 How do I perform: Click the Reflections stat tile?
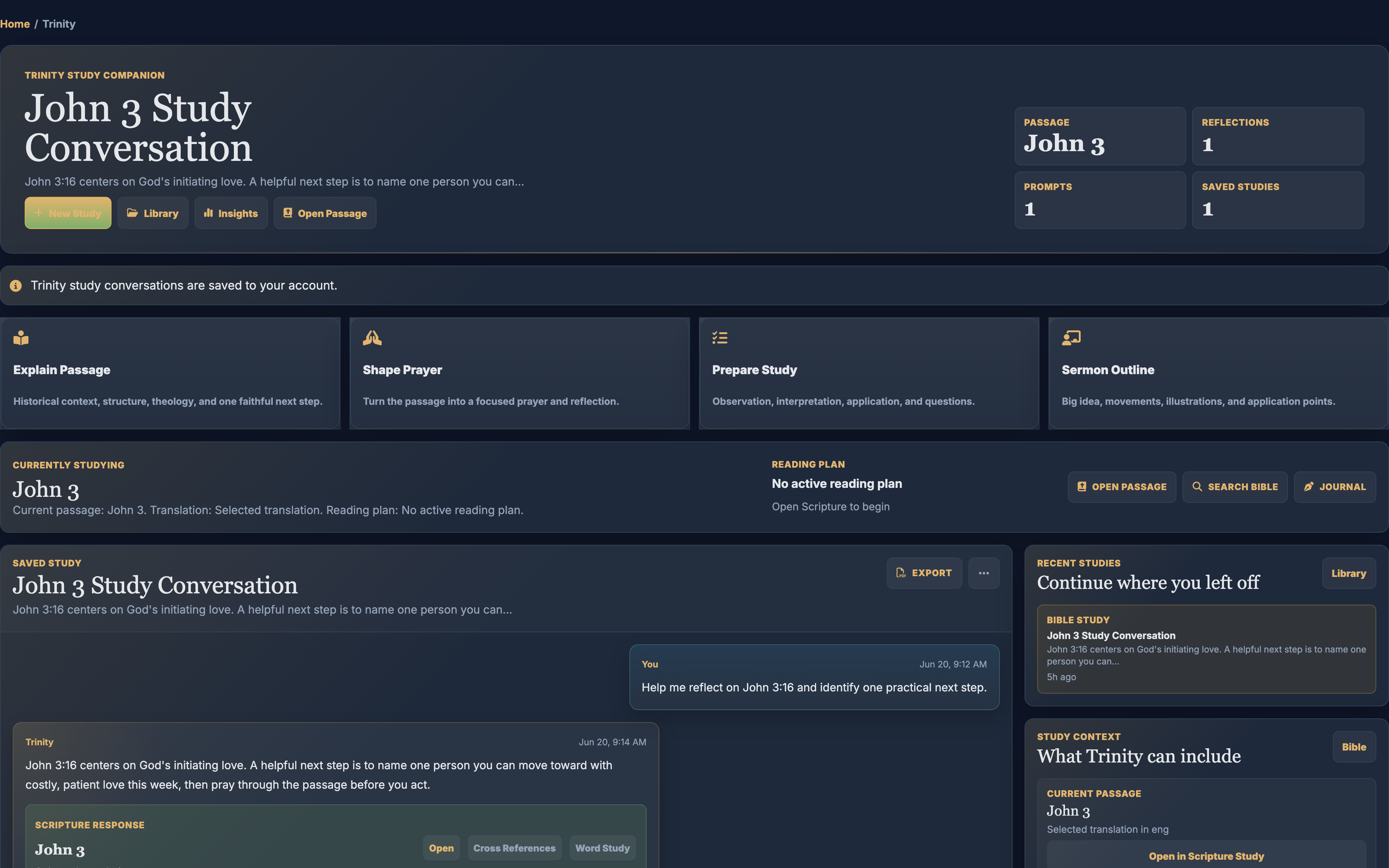pyautogui.click(x=1277, y=136)
